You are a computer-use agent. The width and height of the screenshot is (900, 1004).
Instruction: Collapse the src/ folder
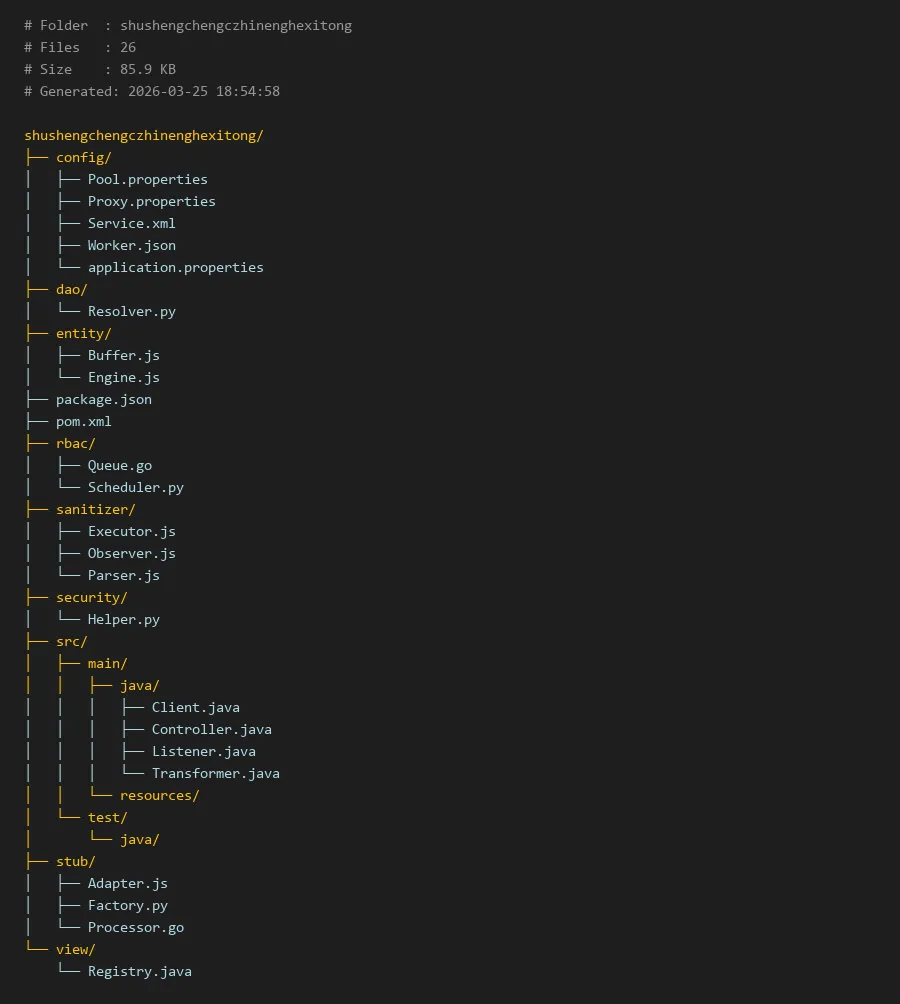click(71, 641)
